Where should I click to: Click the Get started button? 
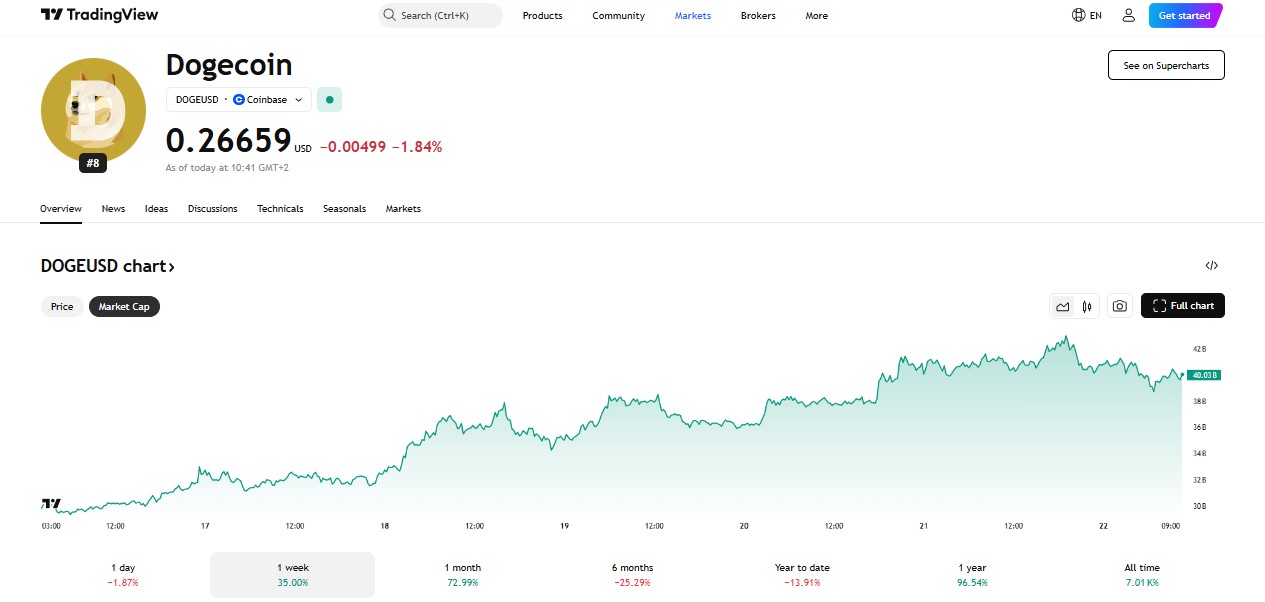click(x=1185, y=15)
